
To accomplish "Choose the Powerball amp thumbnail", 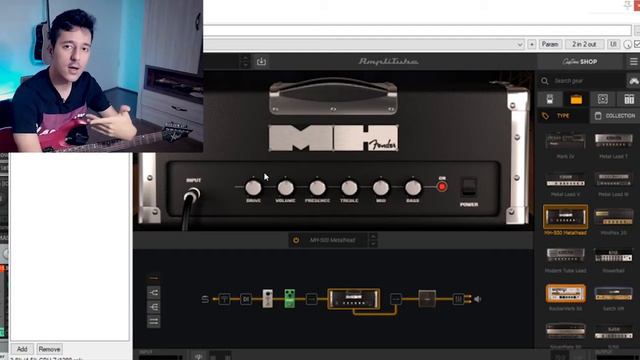I will [613, 256].
